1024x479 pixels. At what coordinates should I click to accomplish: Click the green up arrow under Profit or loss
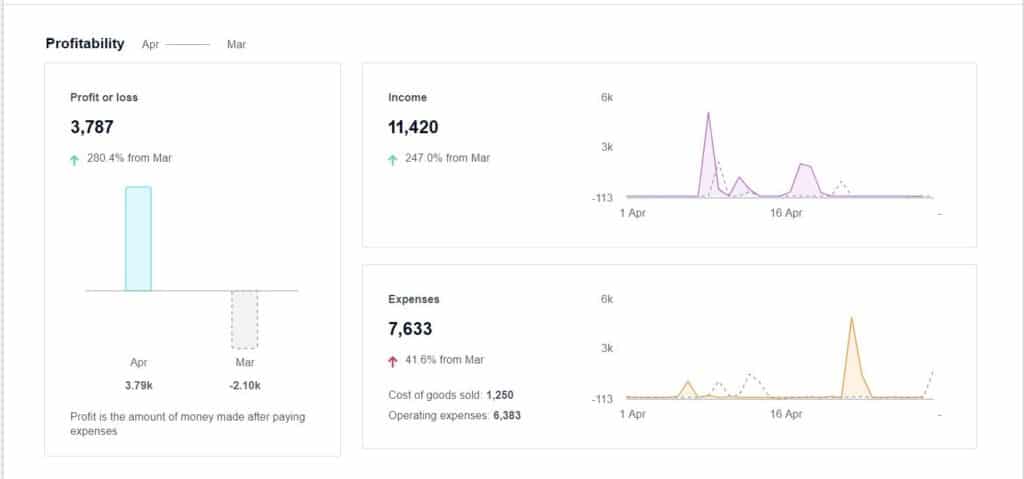[x=75, y=158]
